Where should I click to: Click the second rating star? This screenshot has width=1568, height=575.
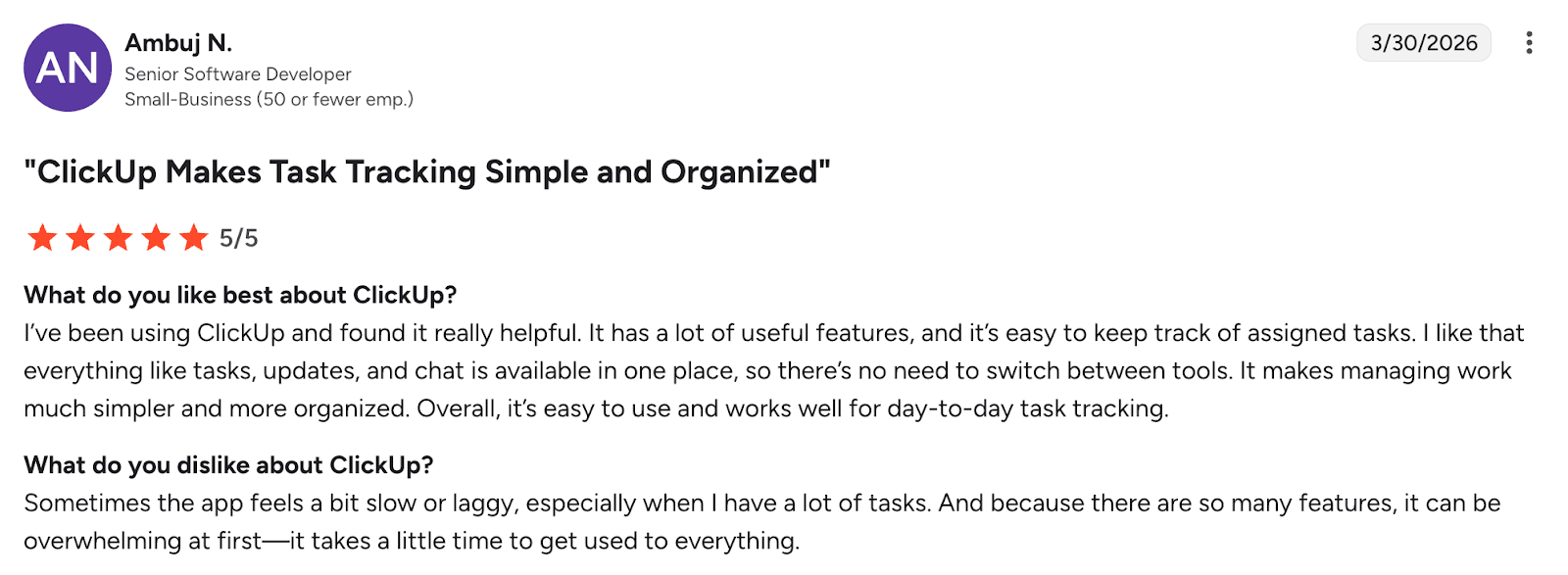pos(80,238)
